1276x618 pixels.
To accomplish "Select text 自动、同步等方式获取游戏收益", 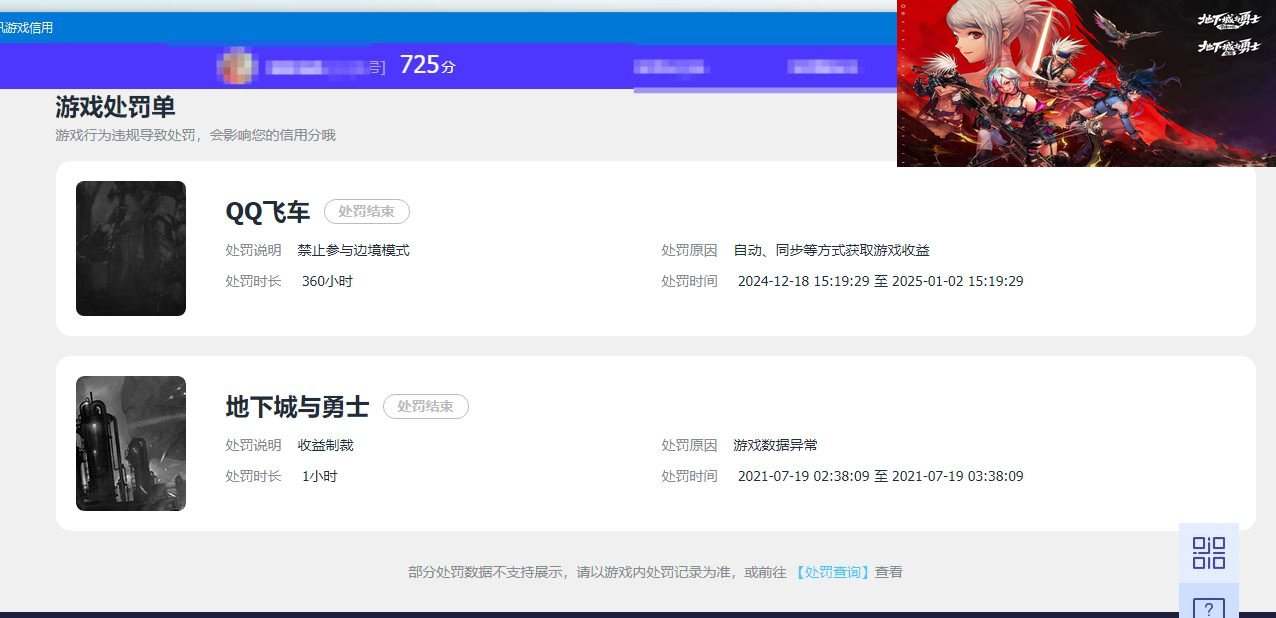I will click(831, 250).
